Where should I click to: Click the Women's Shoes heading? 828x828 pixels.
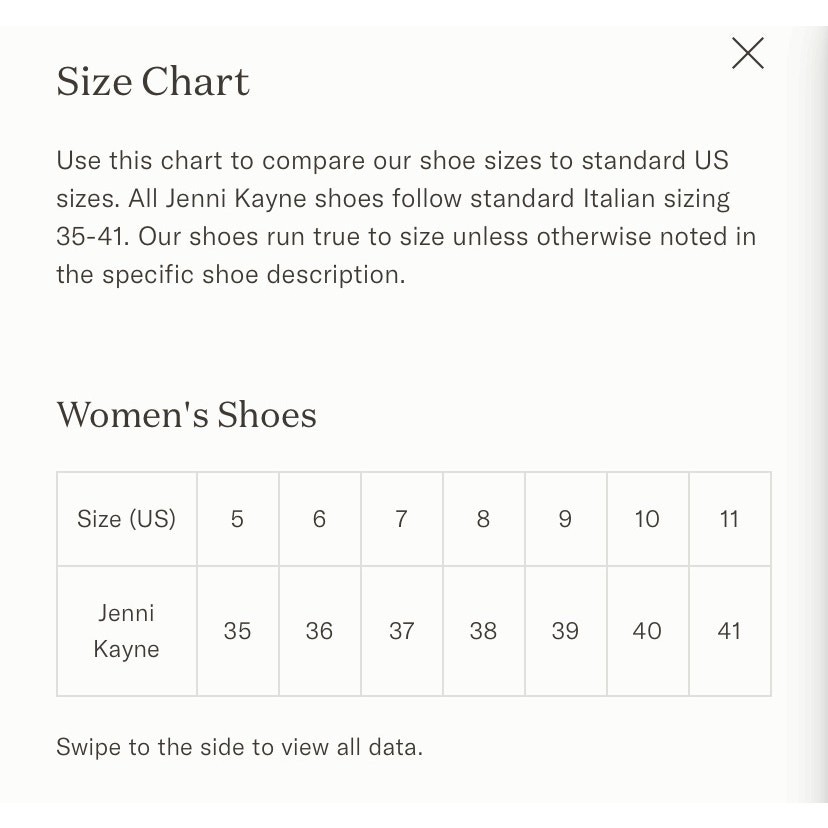coord(186,415)
